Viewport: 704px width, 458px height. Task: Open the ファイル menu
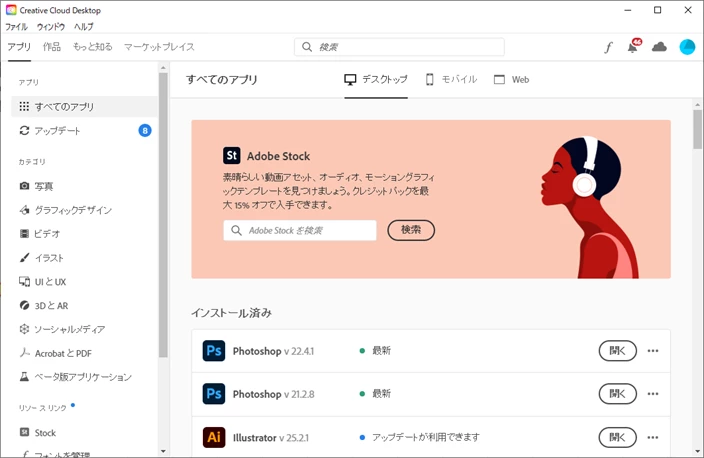[16, 27]
